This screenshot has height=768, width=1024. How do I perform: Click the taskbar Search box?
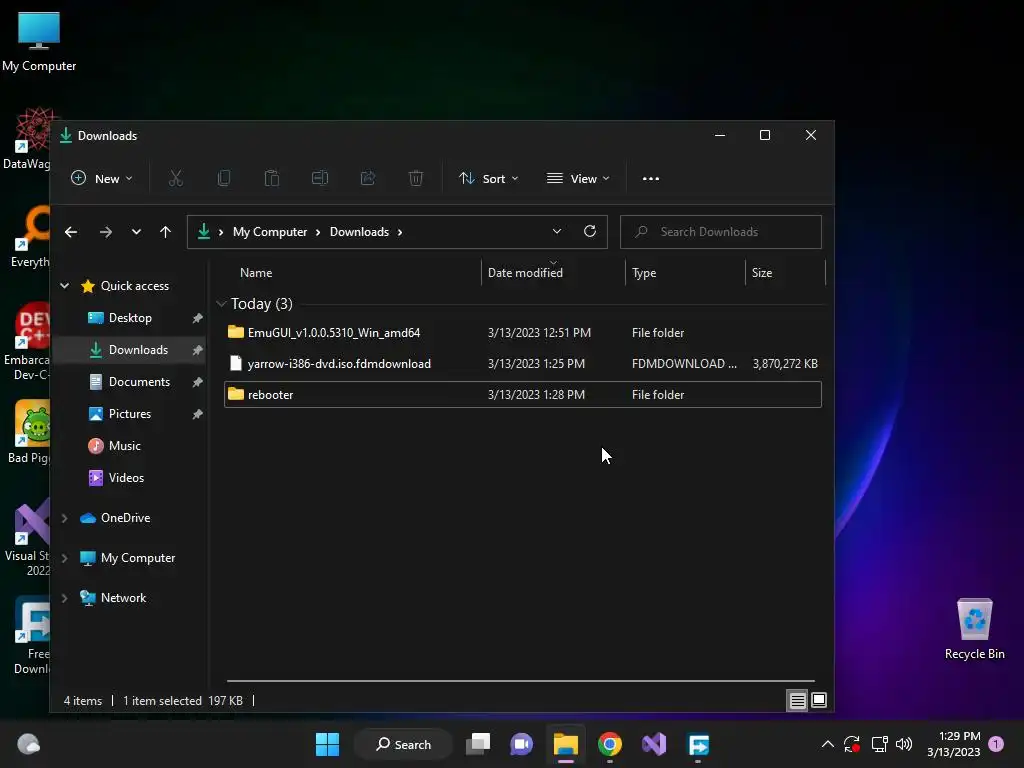[x=403, y=744]
